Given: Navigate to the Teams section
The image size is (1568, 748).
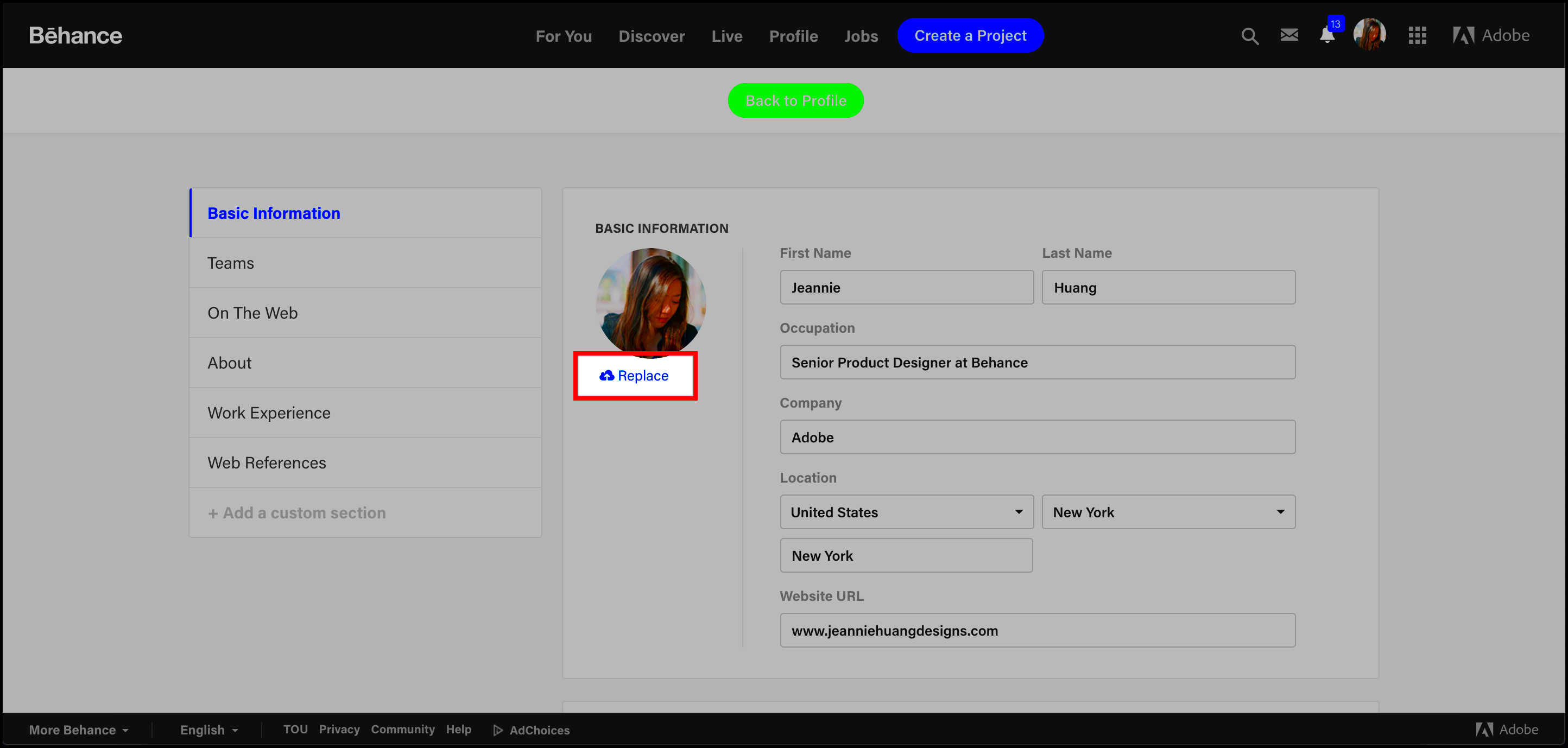Looking at the screenshot, I should pyautogui.click(x=230, y=262).
